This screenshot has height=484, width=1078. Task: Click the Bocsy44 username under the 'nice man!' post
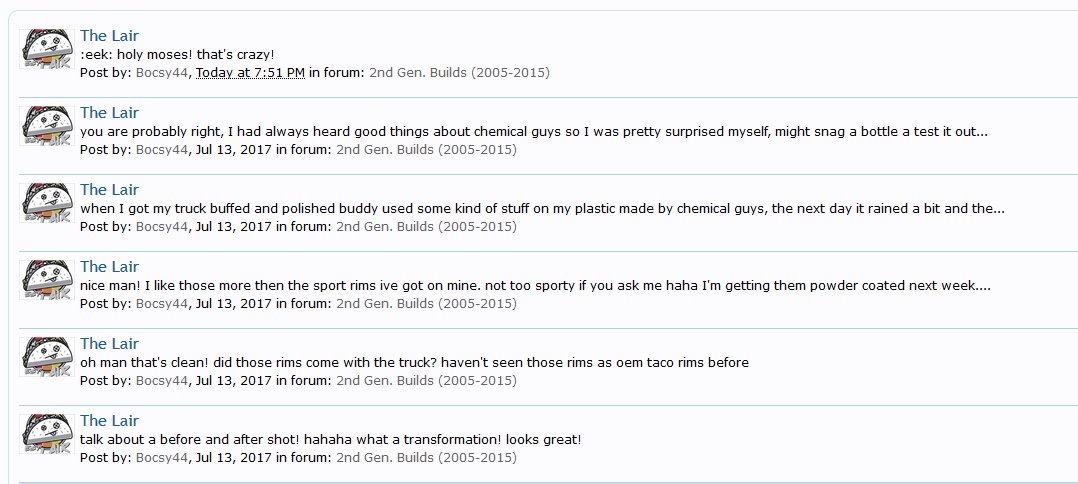pos(162,304)
